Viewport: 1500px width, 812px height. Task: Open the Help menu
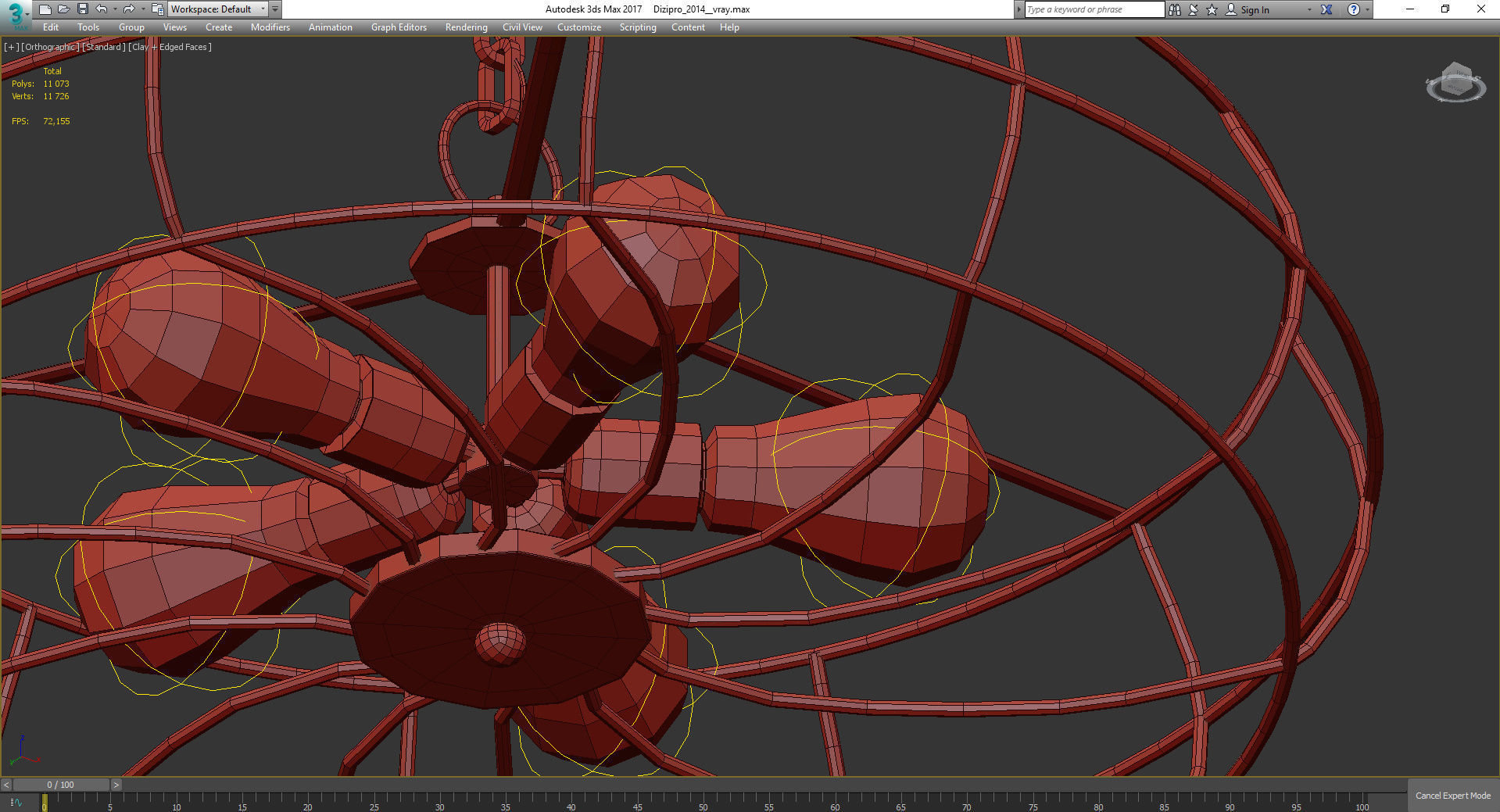(729, 27)
